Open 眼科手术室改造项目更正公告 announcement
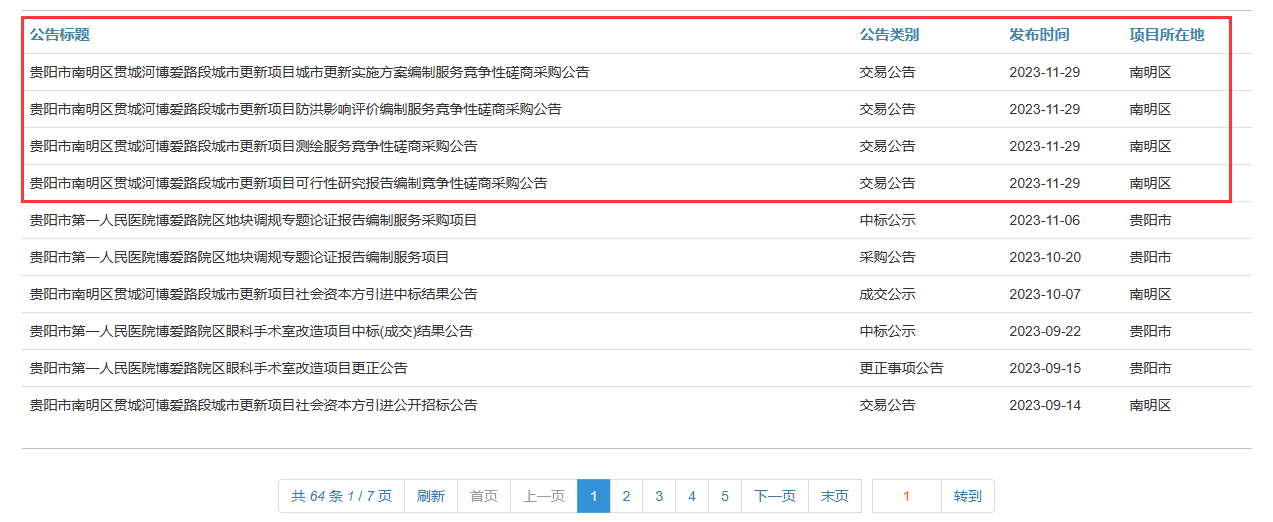This screenshot has height=522, width=1273. click(218, 368)
